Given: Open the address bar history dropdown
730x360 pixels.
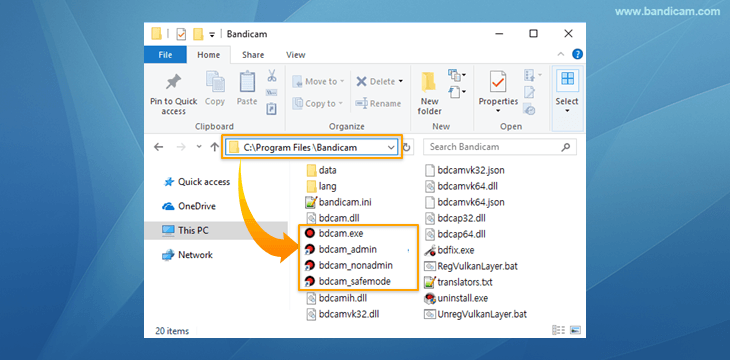Looking at the screenshot, I should point(390,147).
